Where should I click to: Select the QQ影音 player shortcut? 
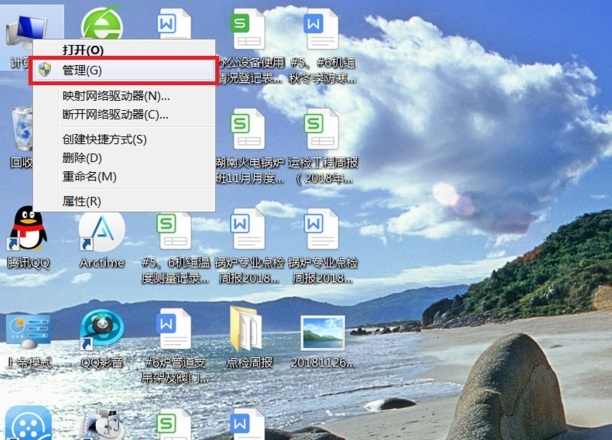[x=102, y=330]
